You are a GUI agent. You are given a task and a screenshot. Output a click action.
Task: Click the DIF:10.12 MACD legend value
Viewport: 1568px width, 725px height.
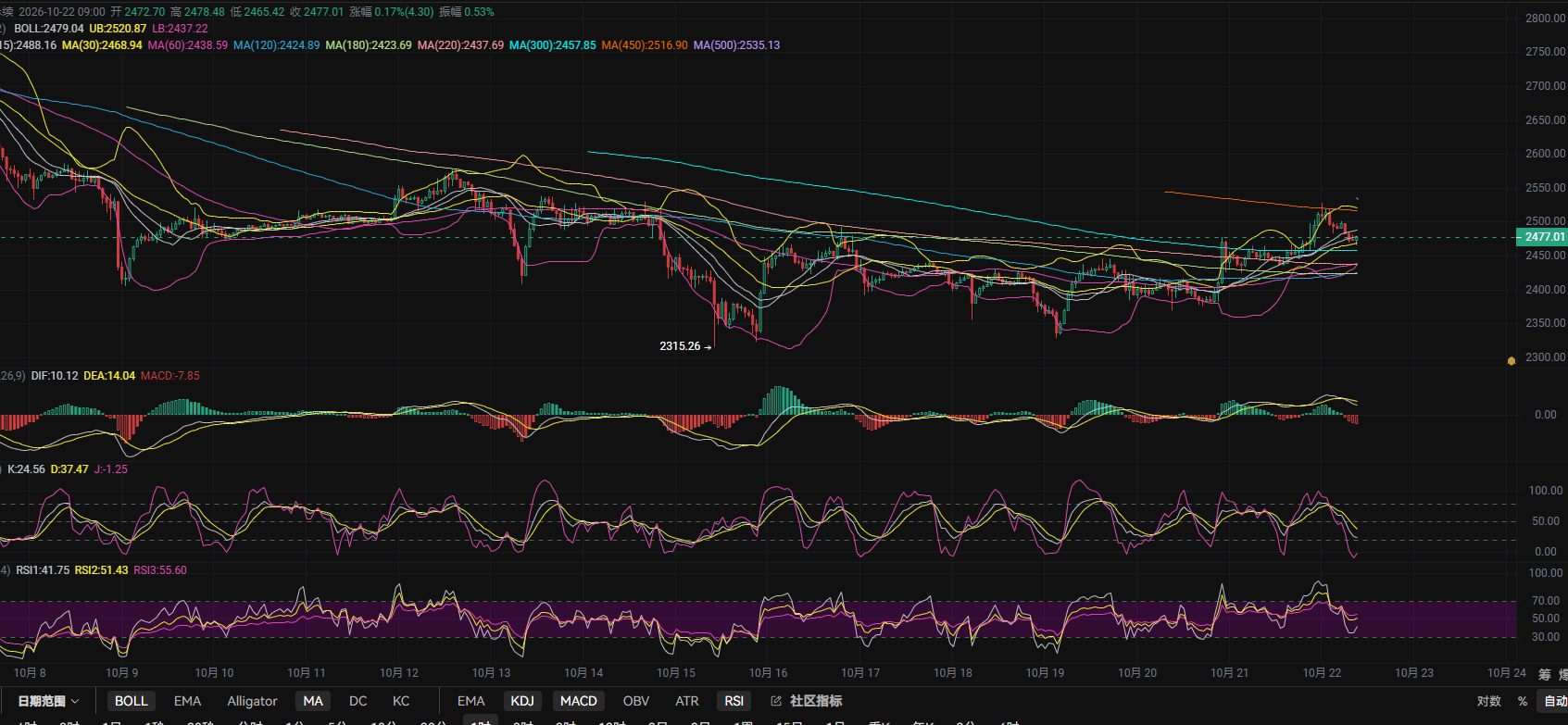point(55,376)
